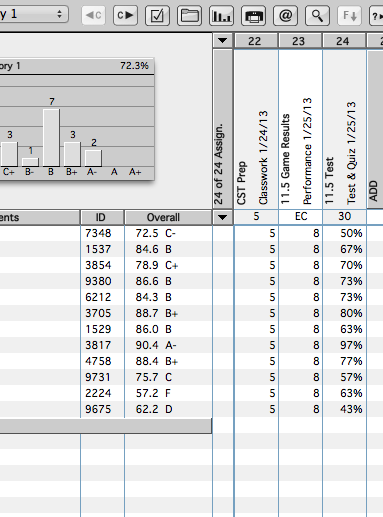Select student ID 9731
Viewport: 383px width, 517px height.
coord(98,377)
